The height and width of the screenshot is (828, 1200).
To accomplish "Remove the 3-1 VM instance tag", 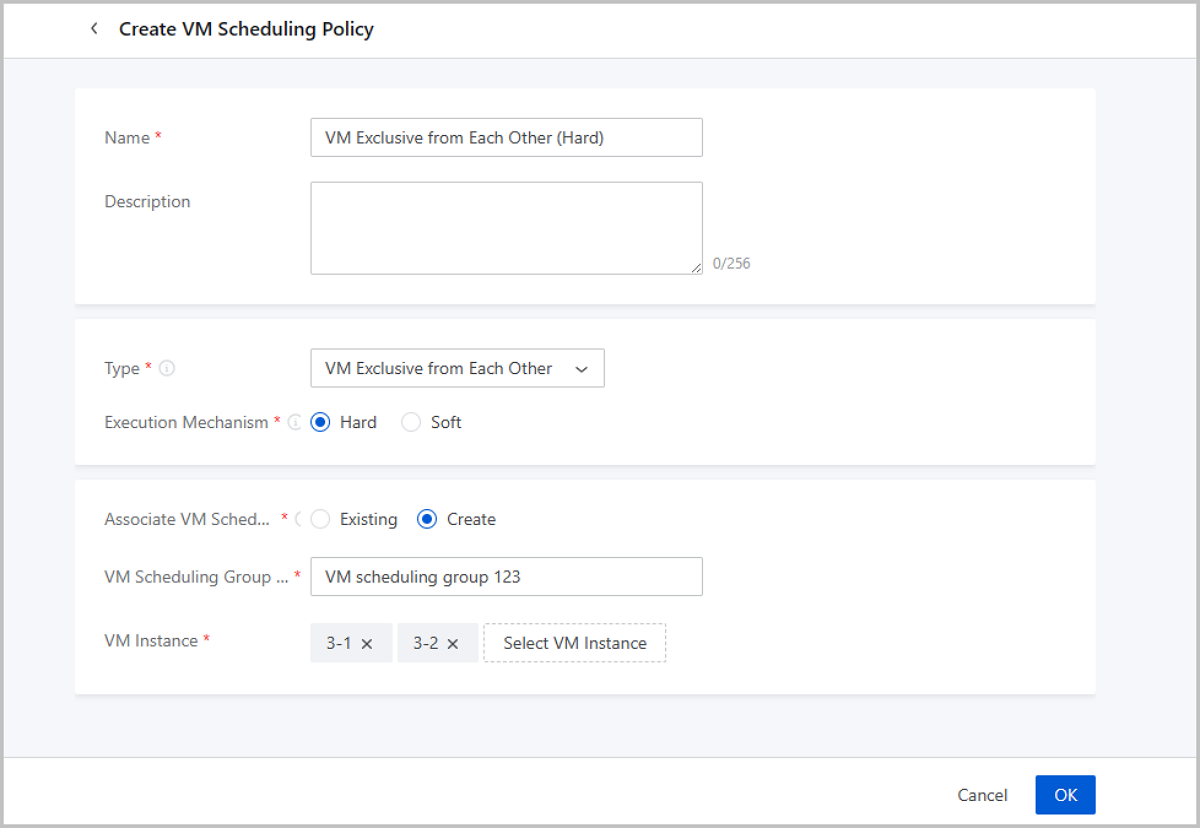I will [x=367, y=644].
